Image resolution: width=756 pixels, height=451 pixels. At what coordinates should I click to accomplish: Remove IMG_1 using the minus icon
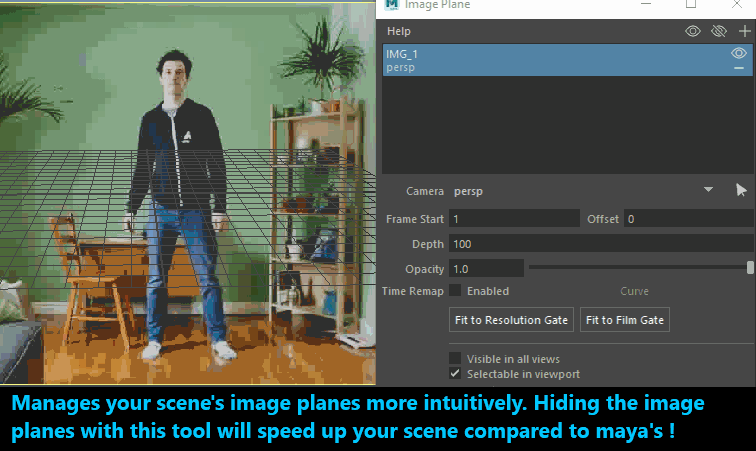click(x=740, y=68)
